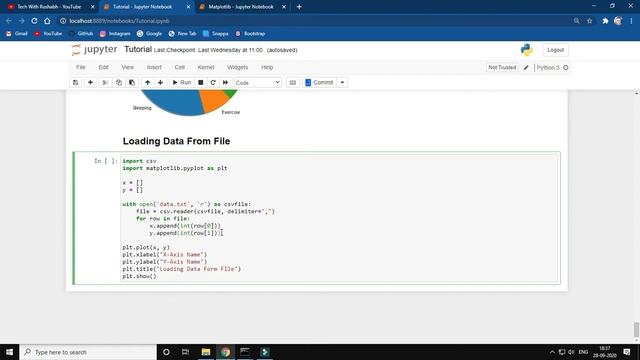Interrupt the kernel with stop icon

(x=200, y=82)
